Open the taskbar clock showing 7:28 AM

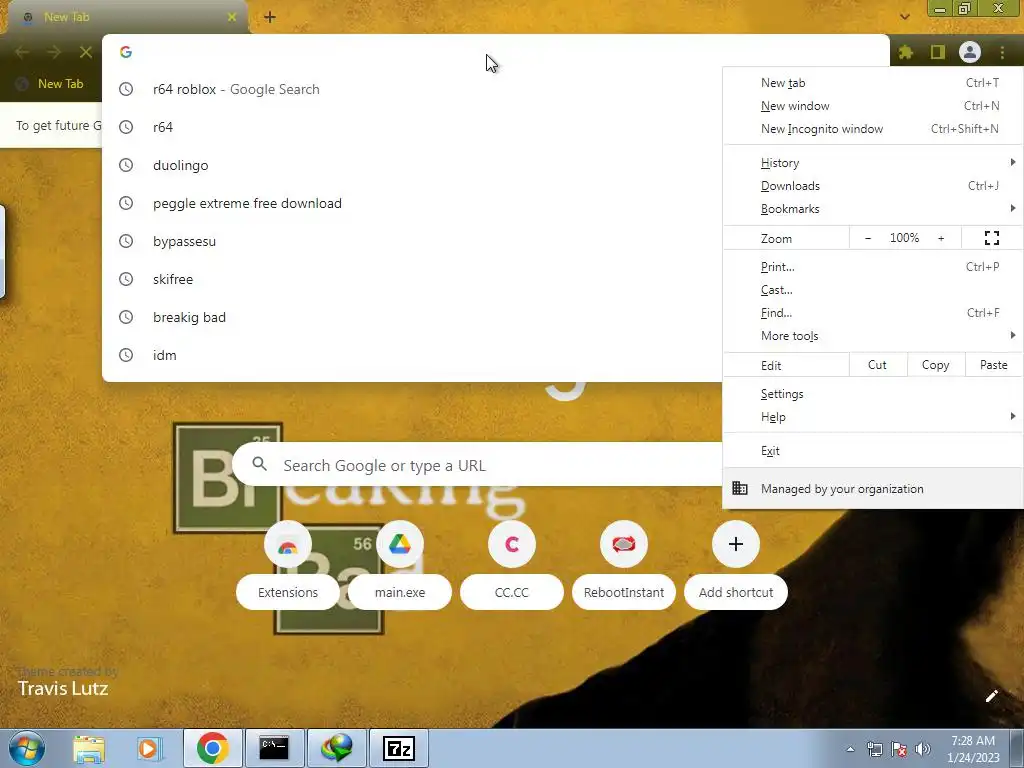coord(973,748)
